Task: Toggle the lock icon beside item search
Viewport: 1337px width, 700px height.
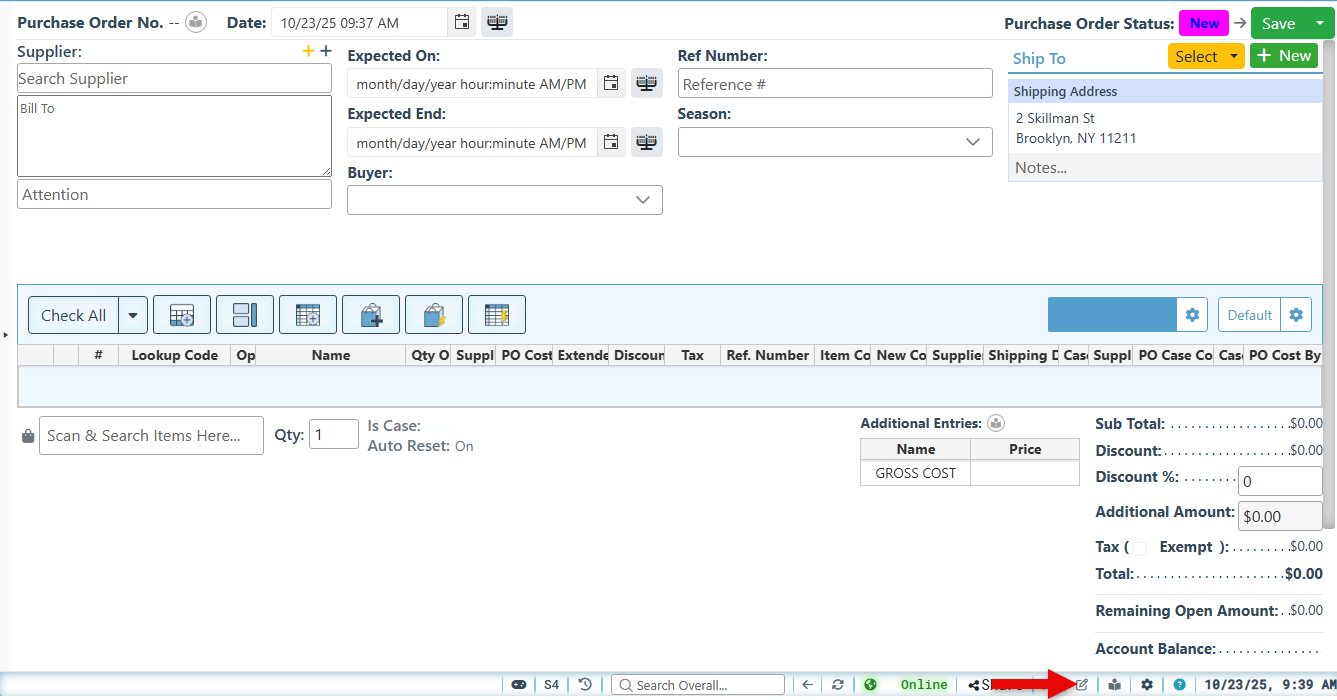Action: click(x=28, y=436)
